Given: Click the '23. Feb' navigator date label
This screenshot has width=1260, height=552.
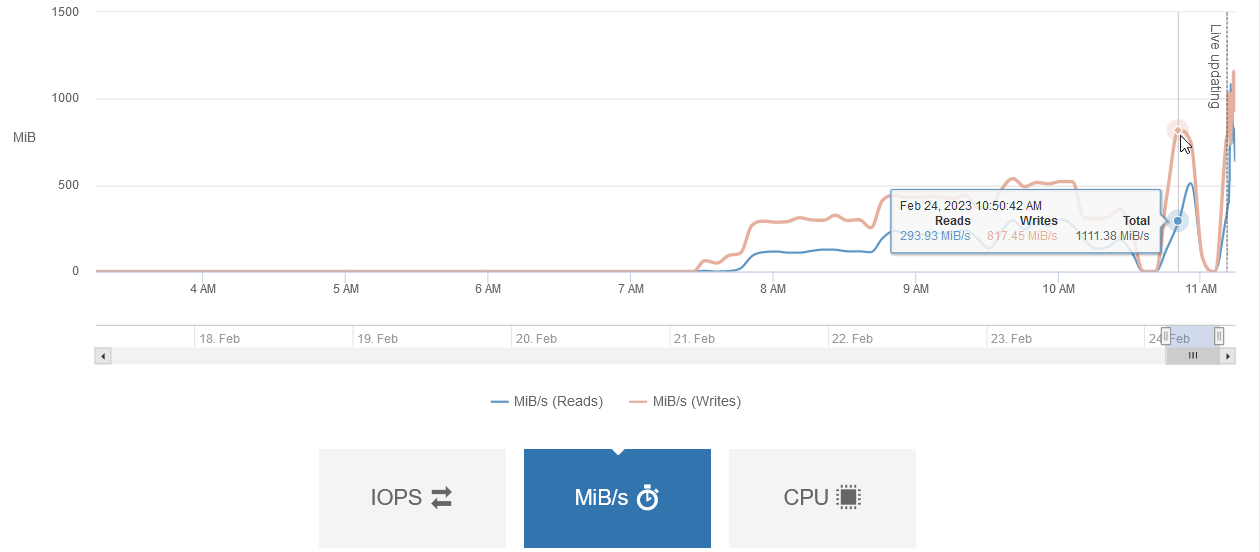Looking at the screenshot, I should [x=1011, y=339].
